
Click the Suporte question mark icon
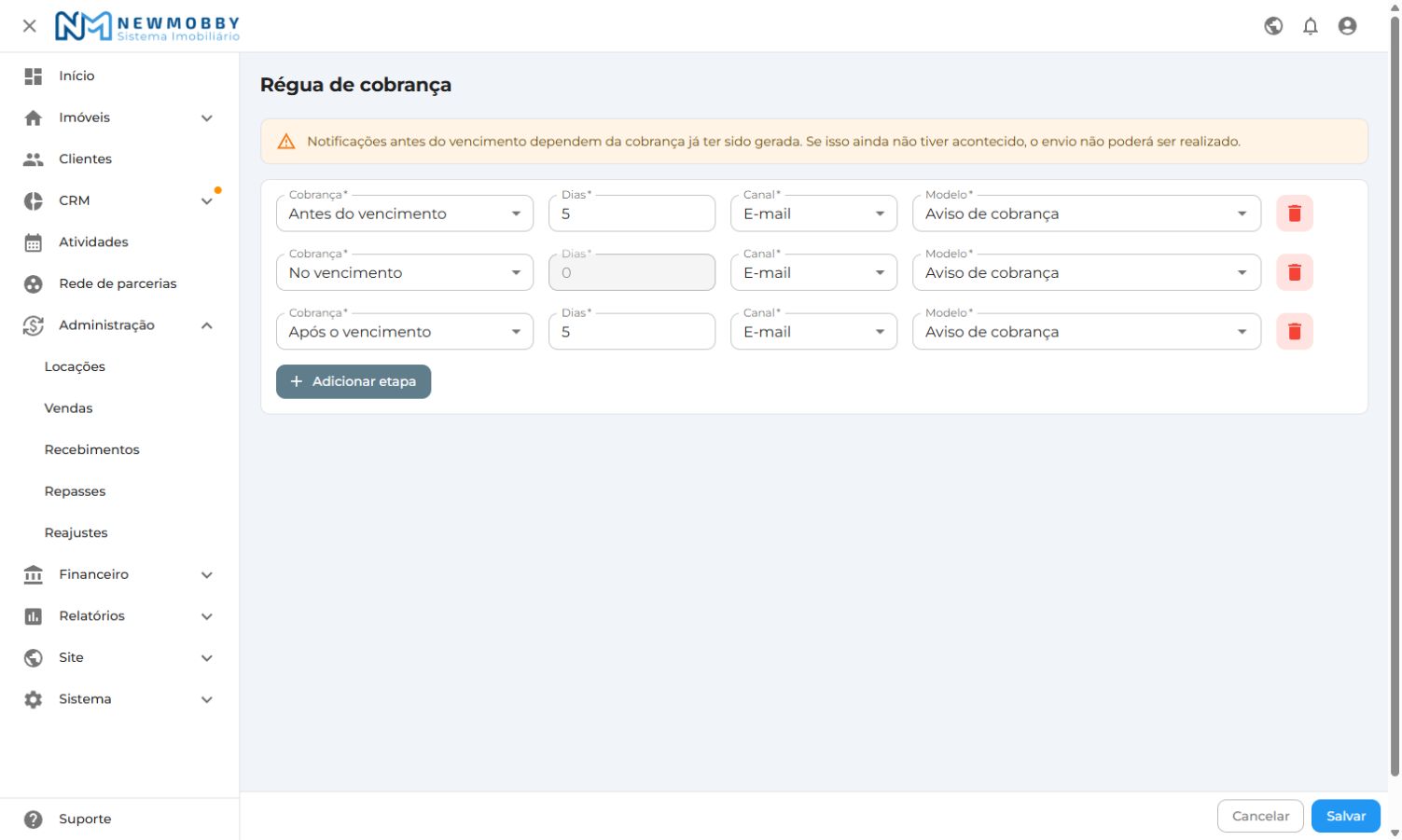click(x=34, y=819)
